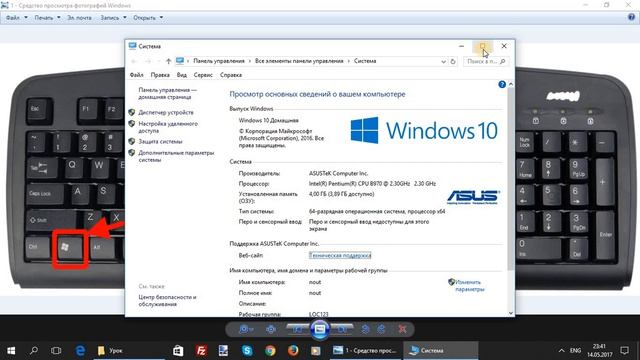640x360 pixels.
Task: Rotate photo counterclockwise
Action: pos(365,329)
